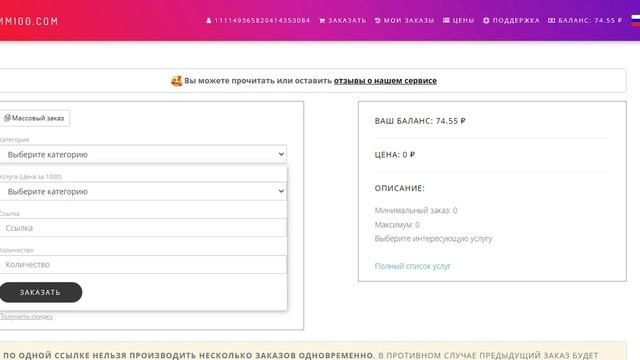Click the money icon beside БАЛАНС
Image resolution: width=640 pixels, height=360 pixels.
click(x=551, y=20)
